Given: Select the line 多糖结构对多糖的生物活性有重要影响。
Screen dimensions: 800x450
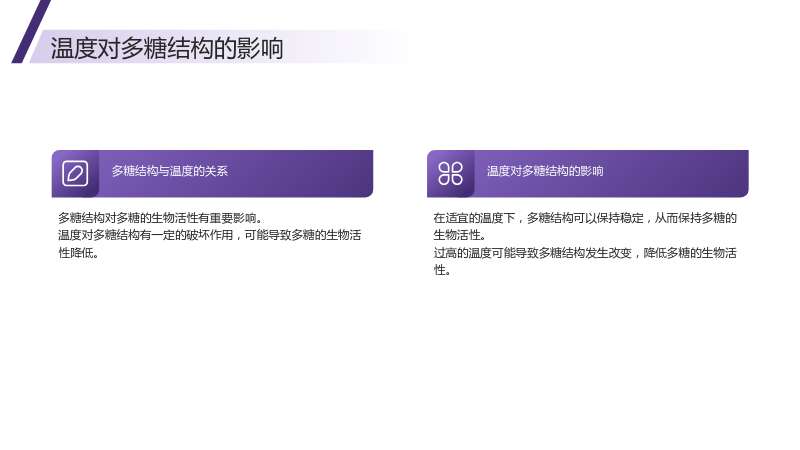Looking at the screenshot, I should 162,218.
